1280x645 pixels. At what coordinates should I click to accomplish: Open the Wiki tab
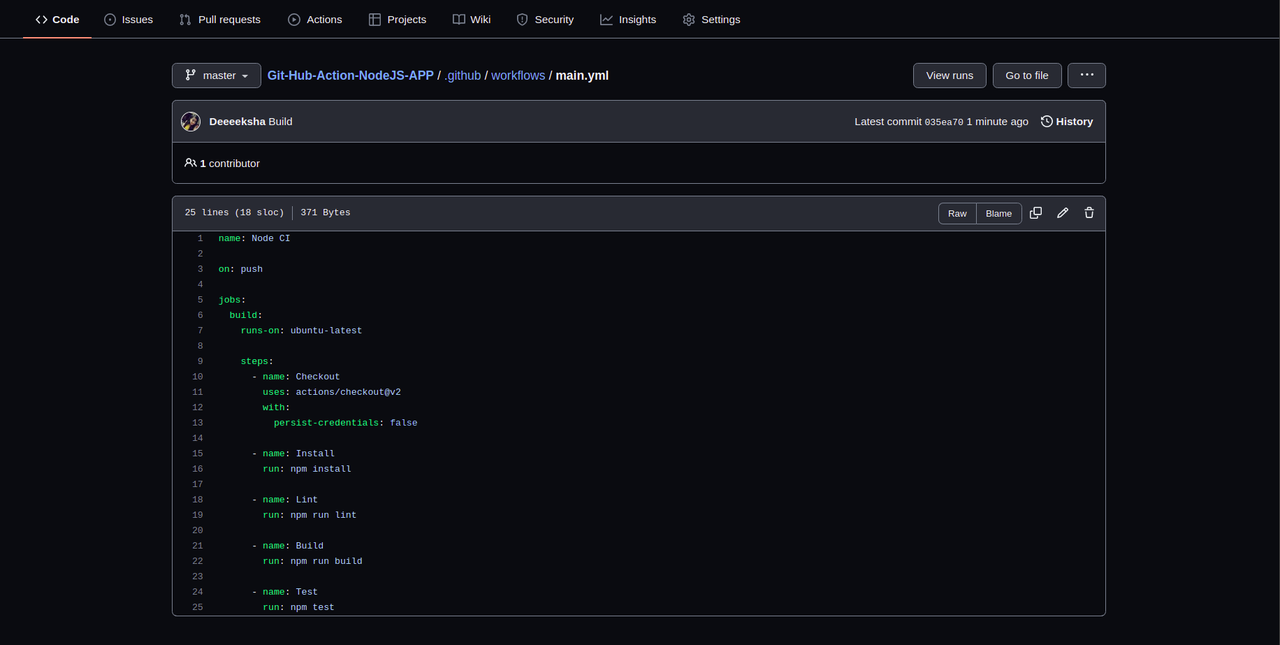pyautogui.click(x=471, y=19)
